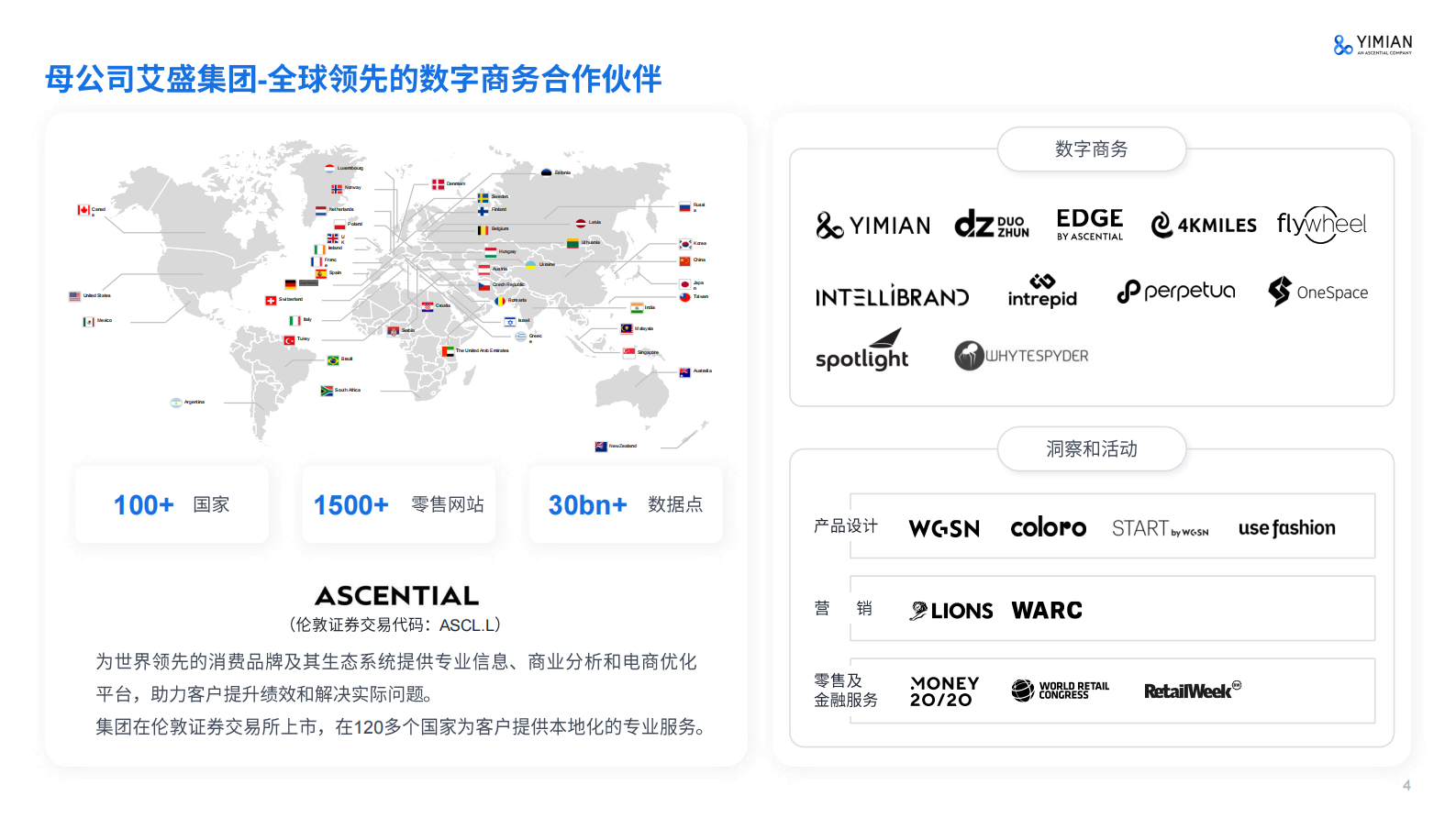The height and width of the screenshot is (818, 1456).
Task: Select the 100+ 国家 stat card
Action: (x=172, y=505)
